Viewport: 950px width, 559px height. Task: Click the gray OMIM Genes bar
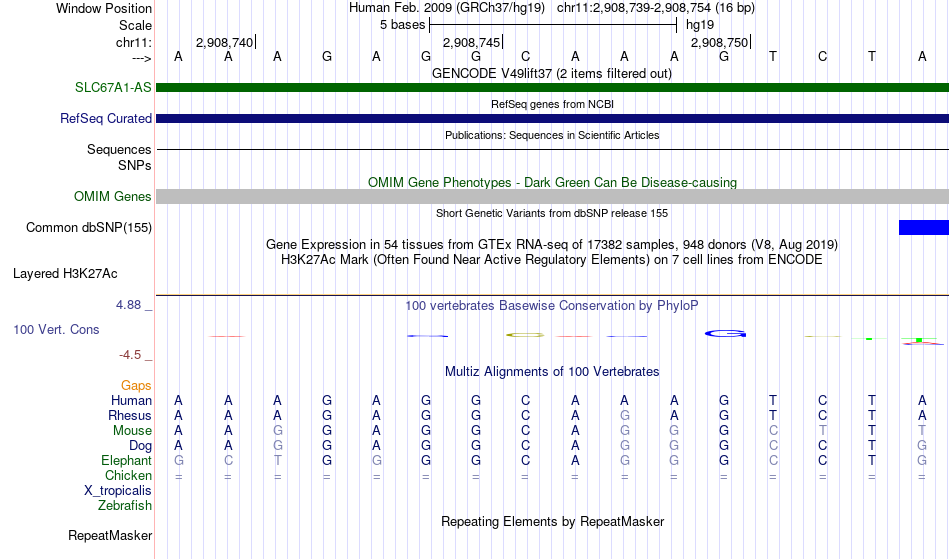pyautogui.click(x=552, y=196)
